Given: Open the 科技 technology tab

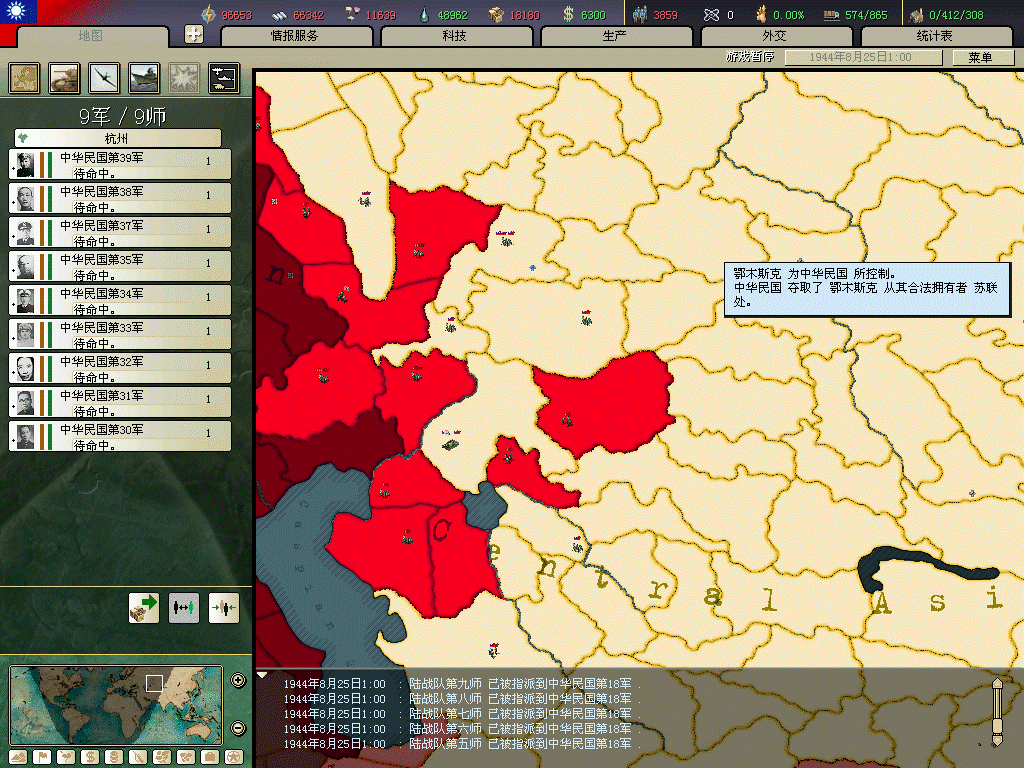Looking at the screenshot, I should (x=455, y=36).
